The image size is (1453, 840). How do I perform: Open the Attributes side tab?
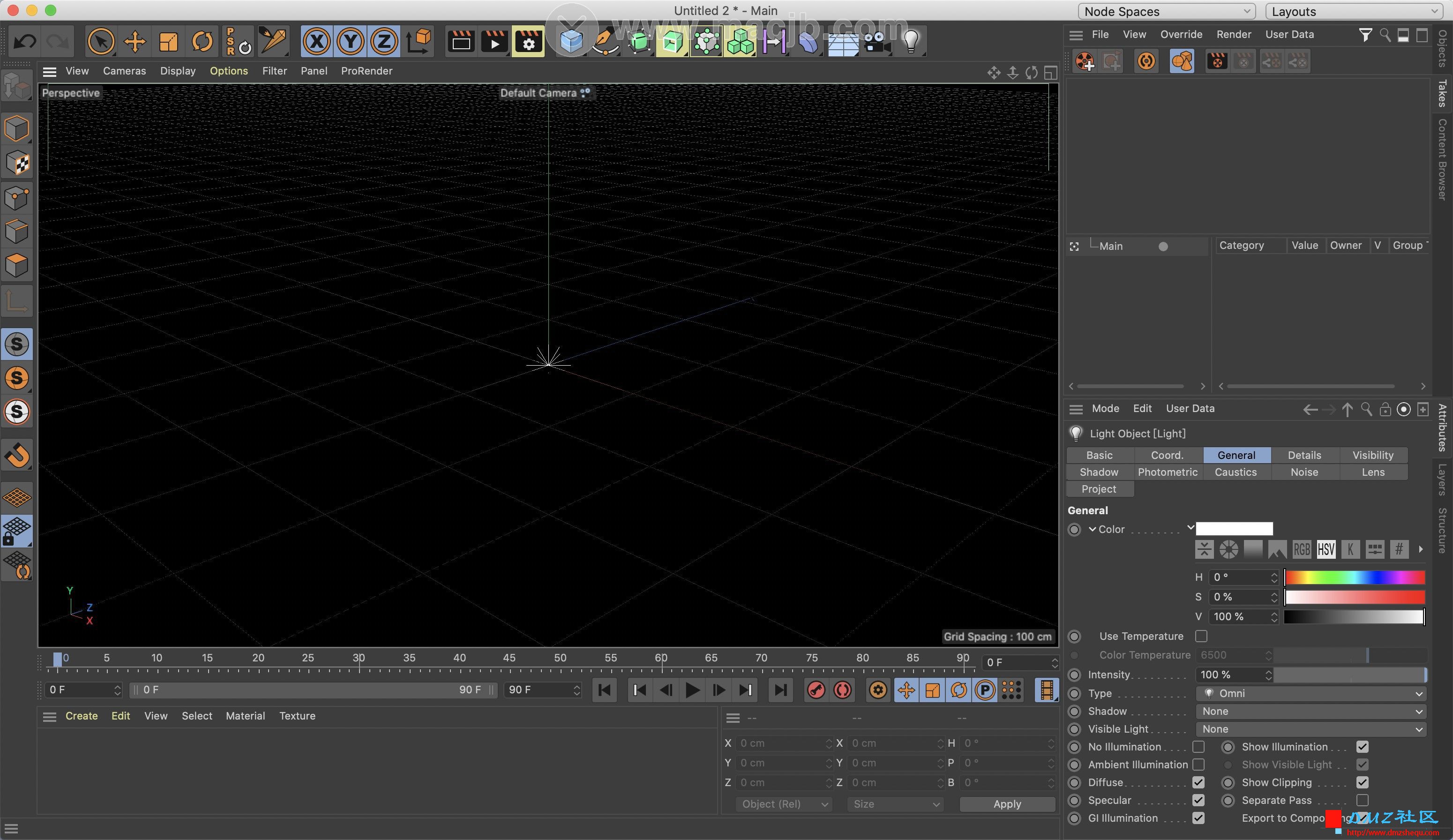(1443, 427)
